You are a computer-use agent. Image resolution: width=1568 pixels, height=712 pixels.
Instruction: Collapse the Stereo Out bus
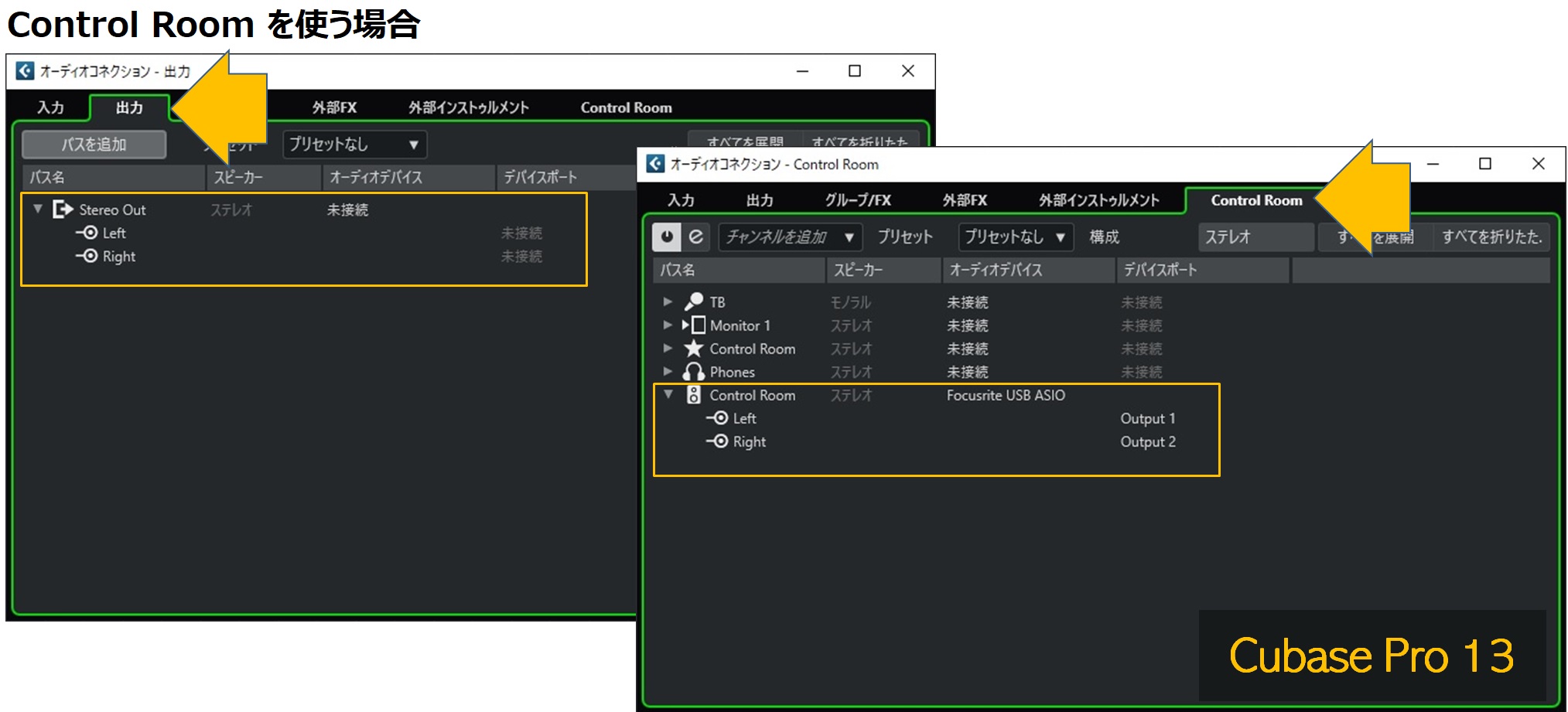tap(37, 209)
